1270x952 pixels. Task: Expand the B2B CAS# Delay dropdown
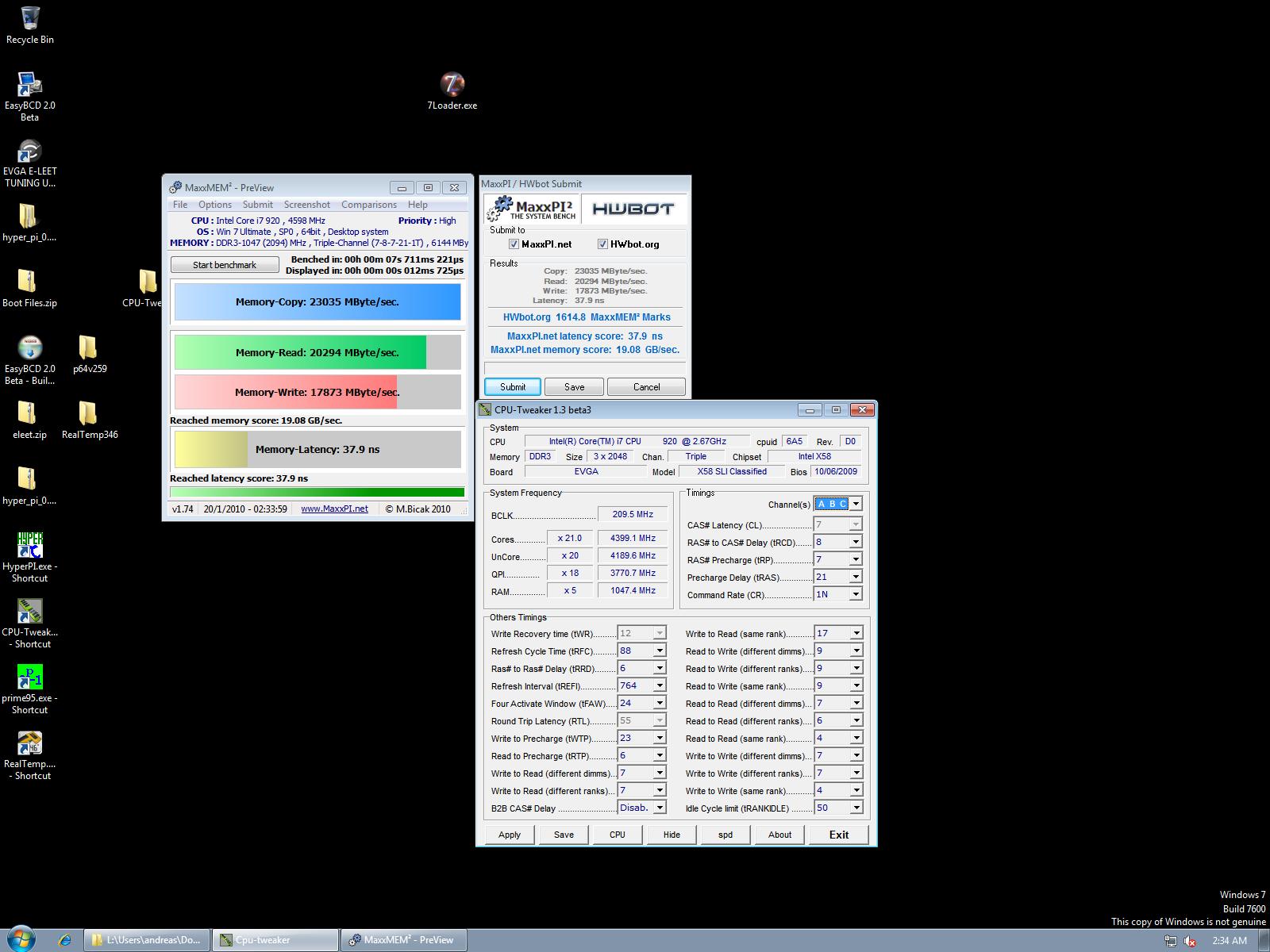659,808
